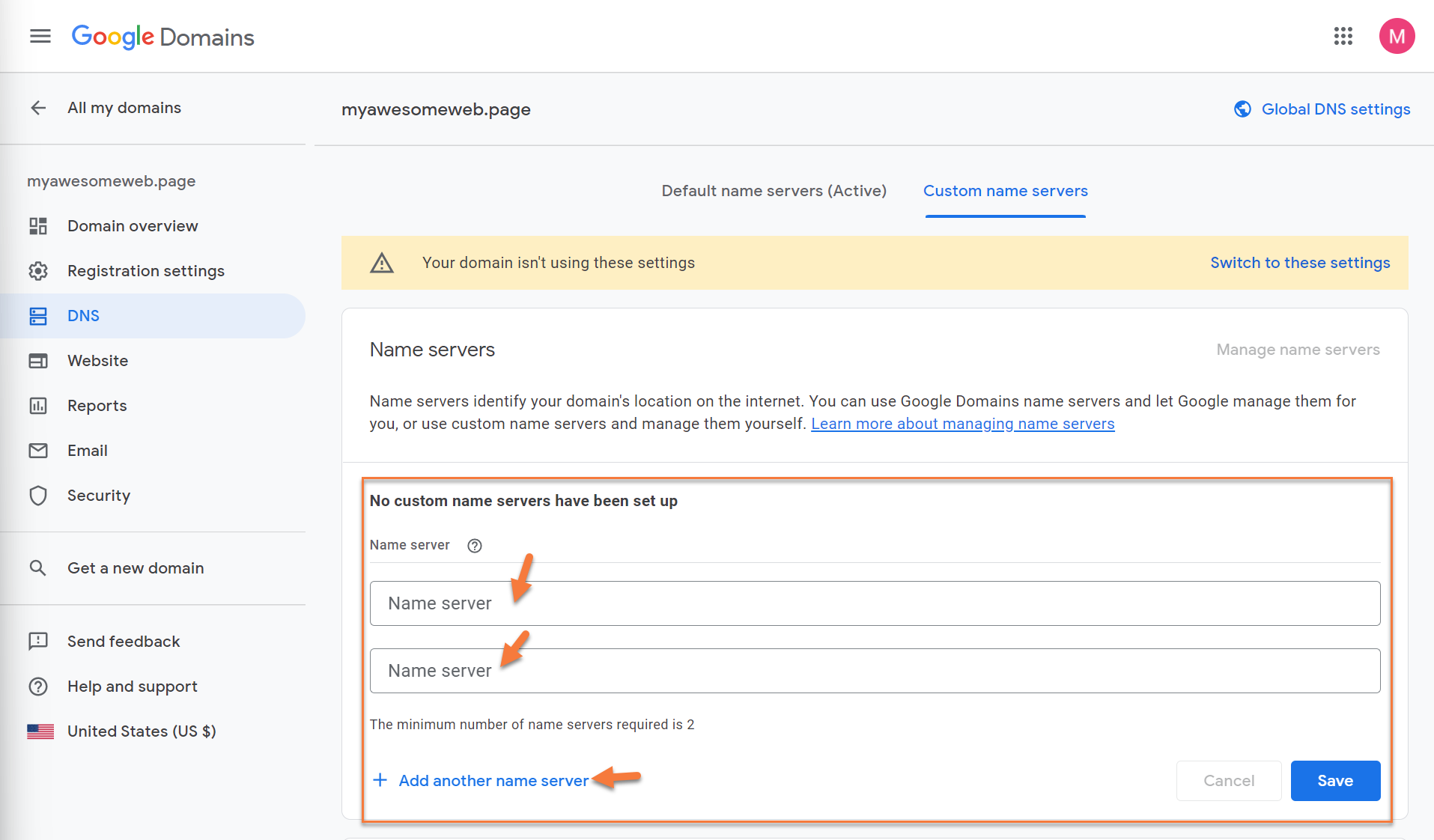Go to Registration settings

click(145, 271)
